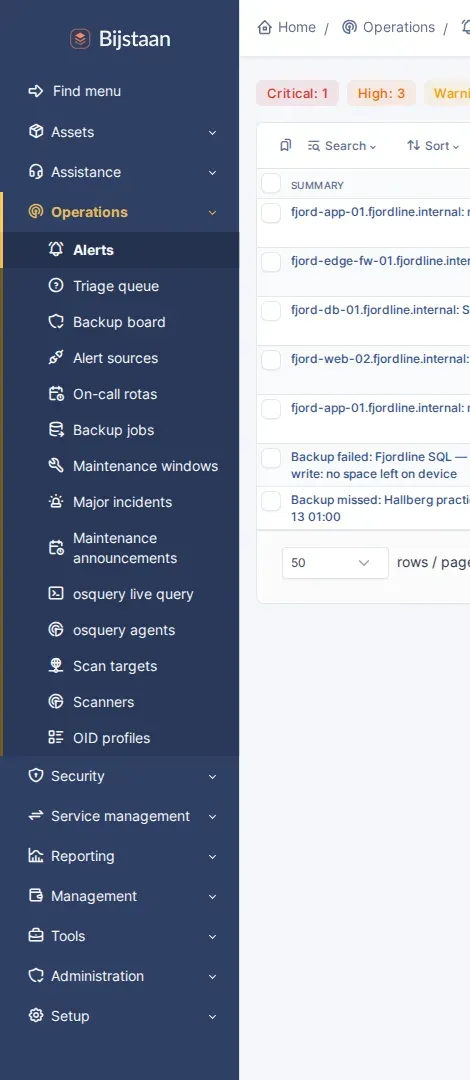Screen dimensions: 470x1080
Task: Check the Backup missed Hallberg row checkbox
Action: [271, 501]
